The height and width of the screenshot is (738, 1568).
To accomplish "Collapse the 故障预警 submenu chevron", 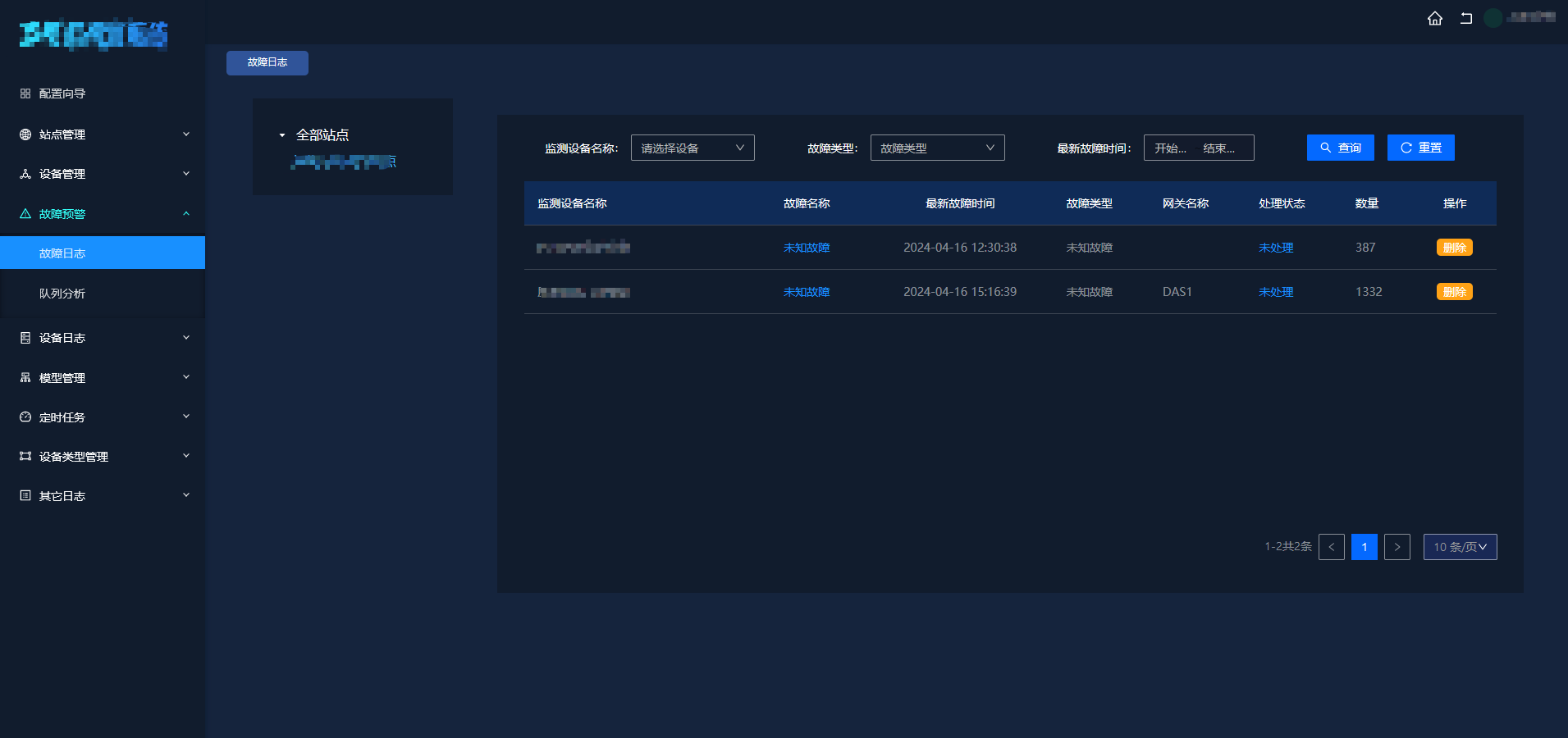I will click(186, 214).
